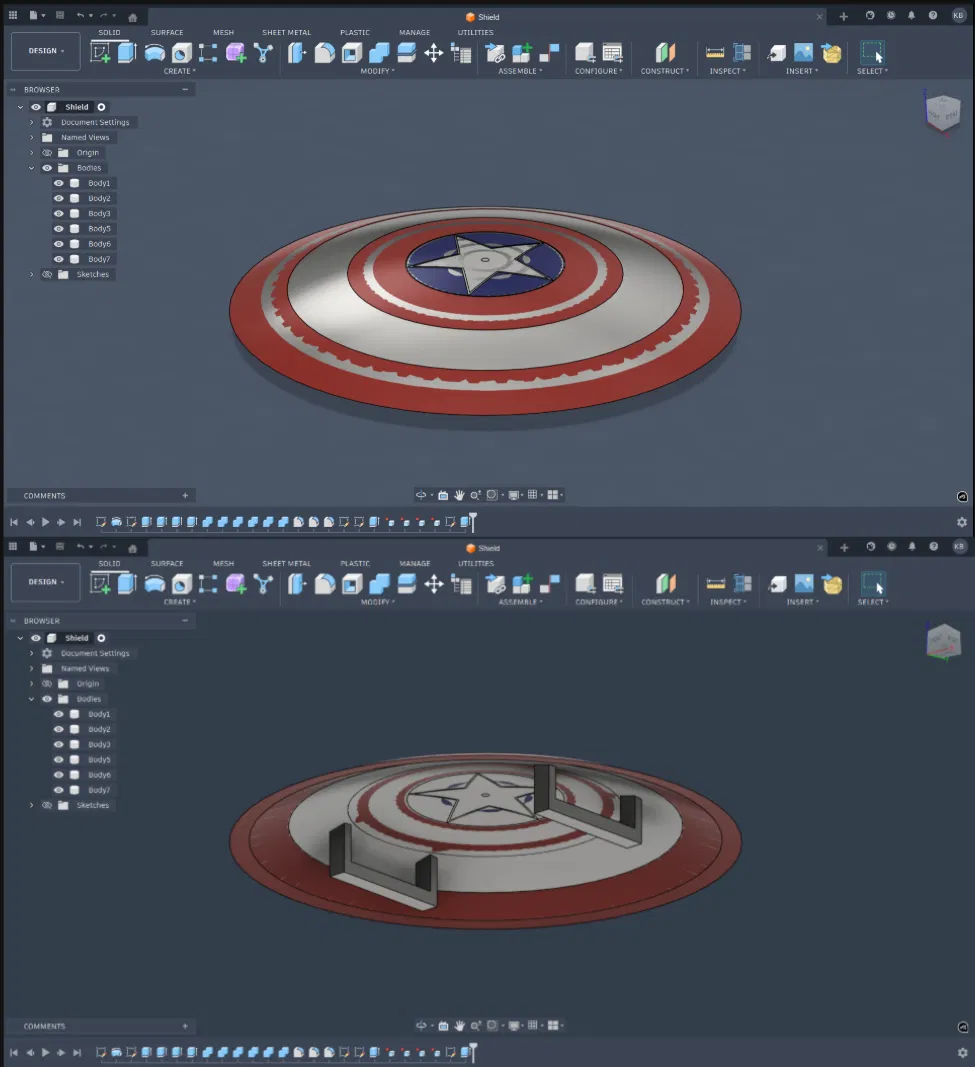
Task: Open DESIGN workspace dropdown in top window
Action: coord(46,51)
